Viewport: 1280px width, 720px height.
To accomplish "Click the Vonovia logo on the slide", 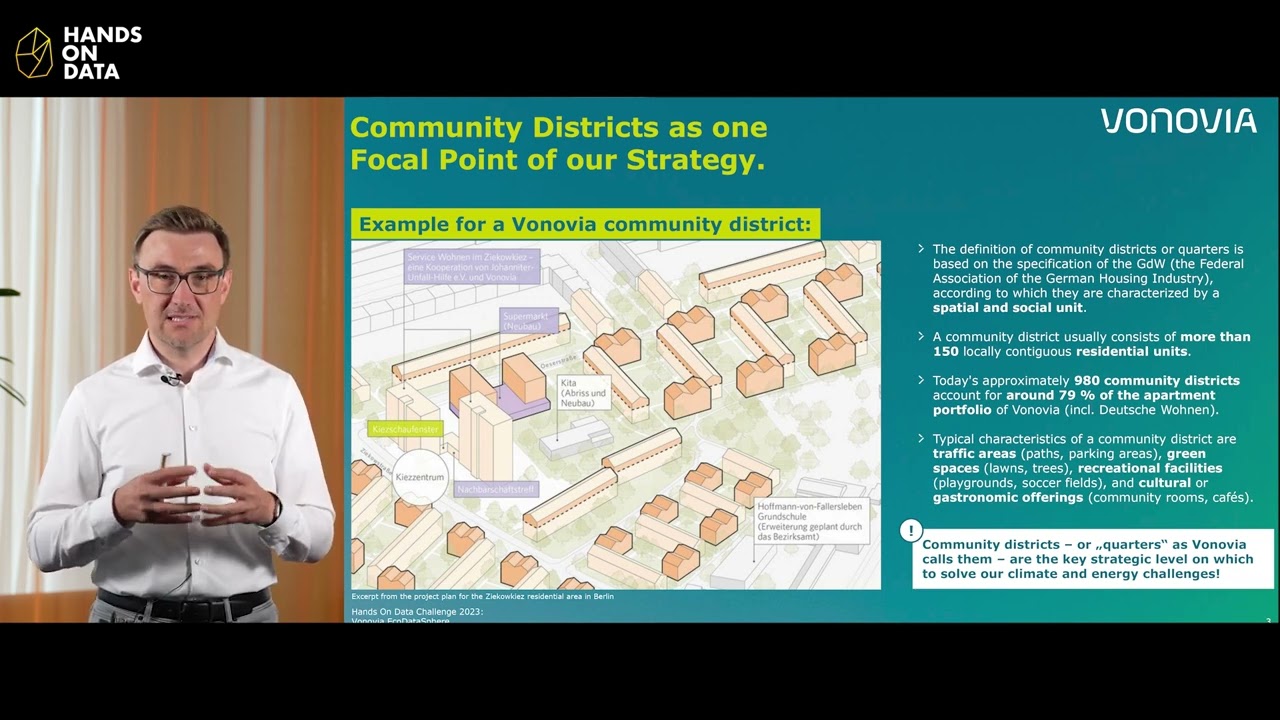I will [x=1178, y=121].
